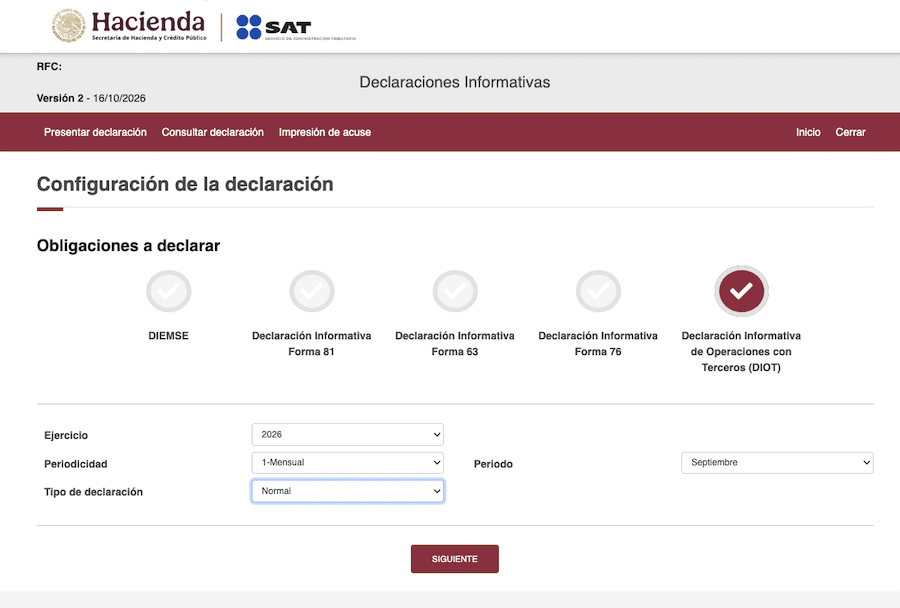Open the Impresión de acuse menu
This screenshot has height=608, width=900.
325,132
